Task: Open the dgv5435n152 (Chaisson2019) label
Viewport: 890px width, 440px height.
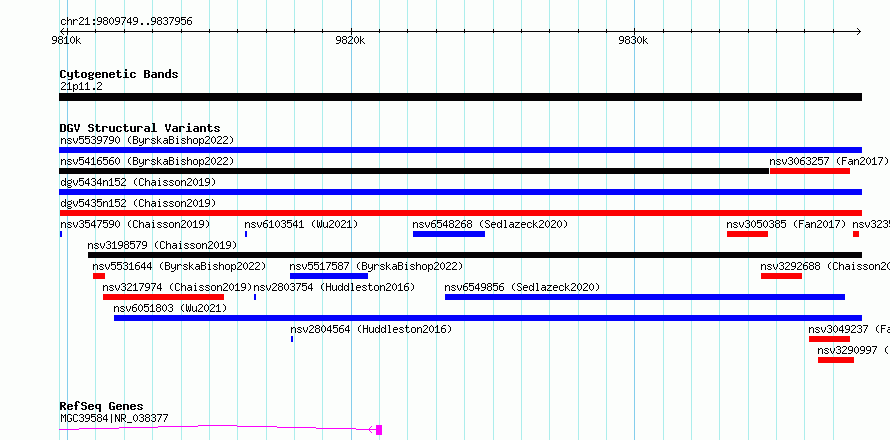Action: click(138, 203)
